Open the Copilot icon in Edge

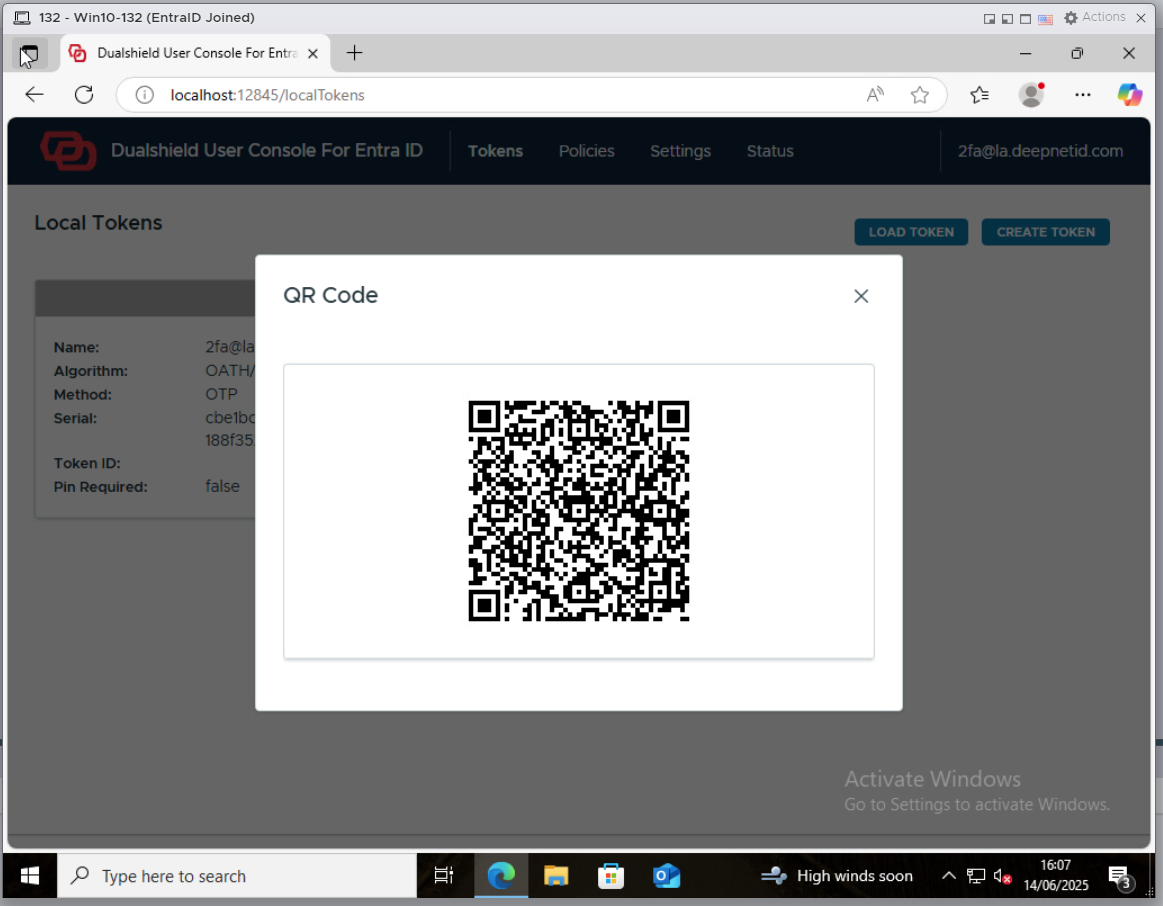click(1130, 95)
